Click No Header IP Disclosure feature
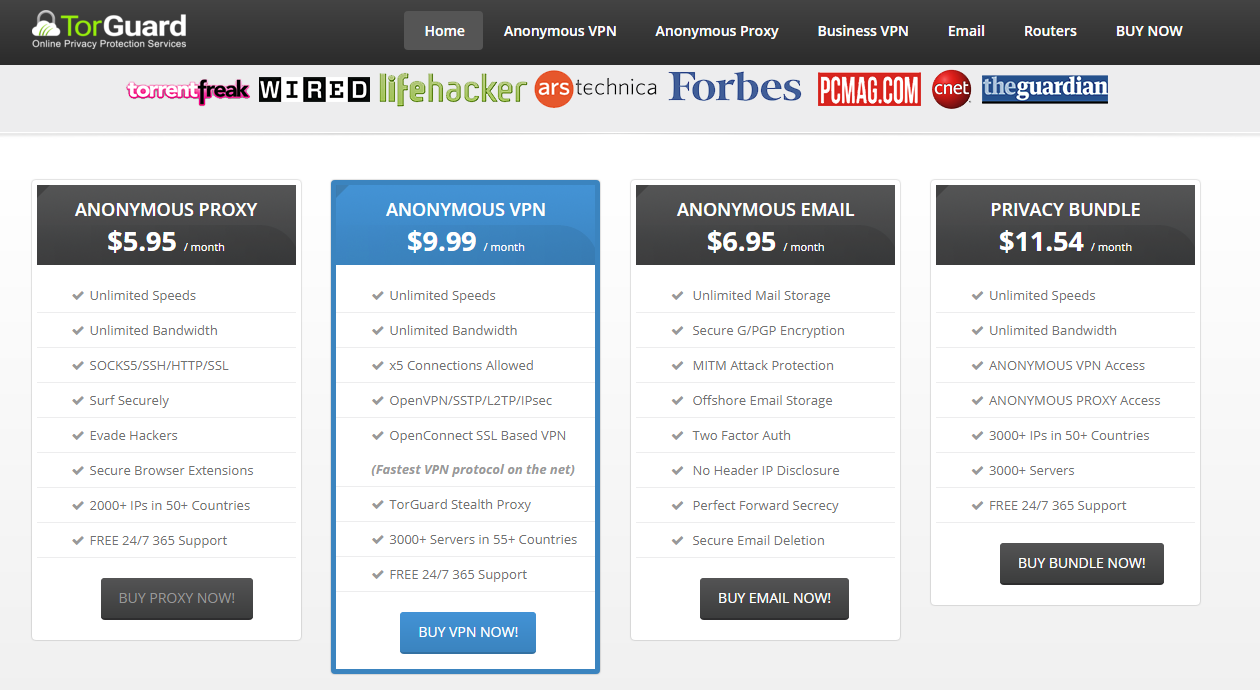Image resolution: width=1260 pixels, height=690 pixels. coord(766,470)
